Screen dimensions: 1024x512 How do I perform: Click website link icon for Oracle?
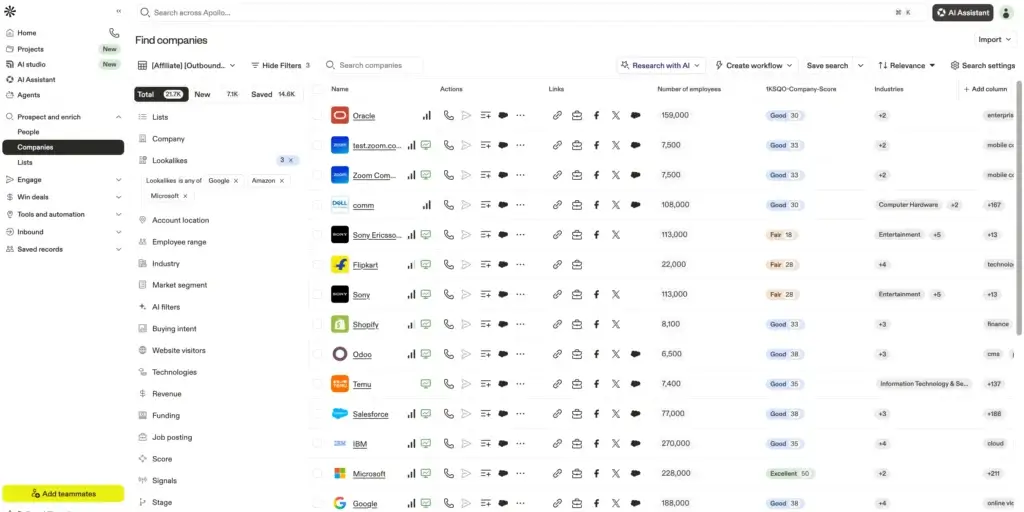pos(557,115)
